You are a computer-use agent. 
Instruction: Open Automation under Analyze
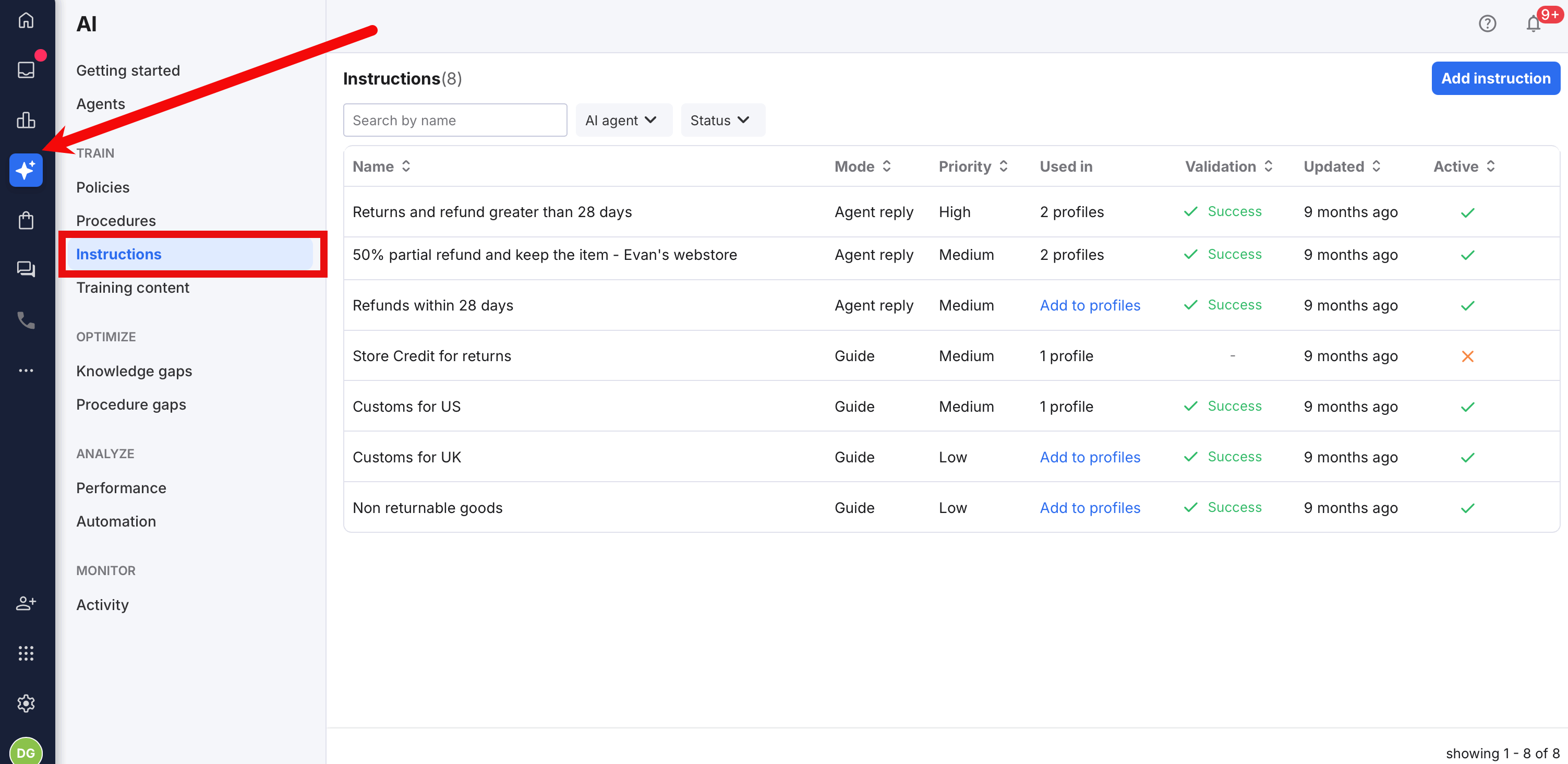point(116,522)
